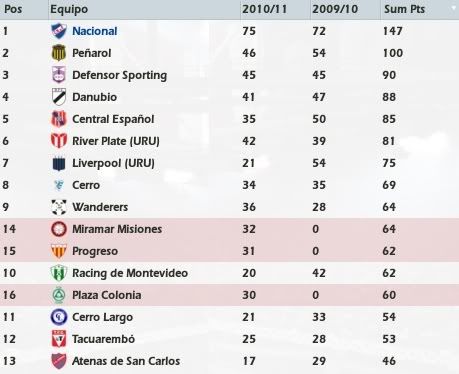Click the Wanderers black and white crest
This screenshot has height=374, width=459.
[x=59, y=207]
